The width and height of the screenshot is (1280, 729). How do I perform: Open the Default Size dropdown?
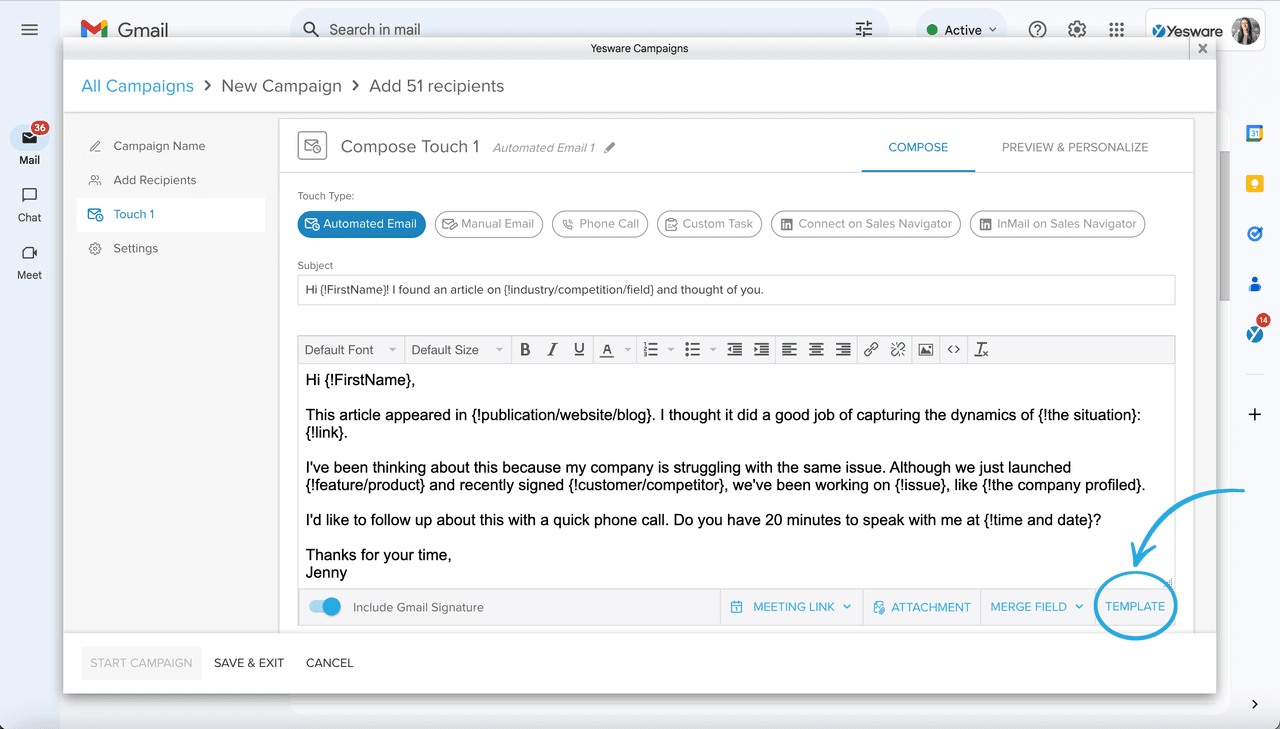coord(457,350)
